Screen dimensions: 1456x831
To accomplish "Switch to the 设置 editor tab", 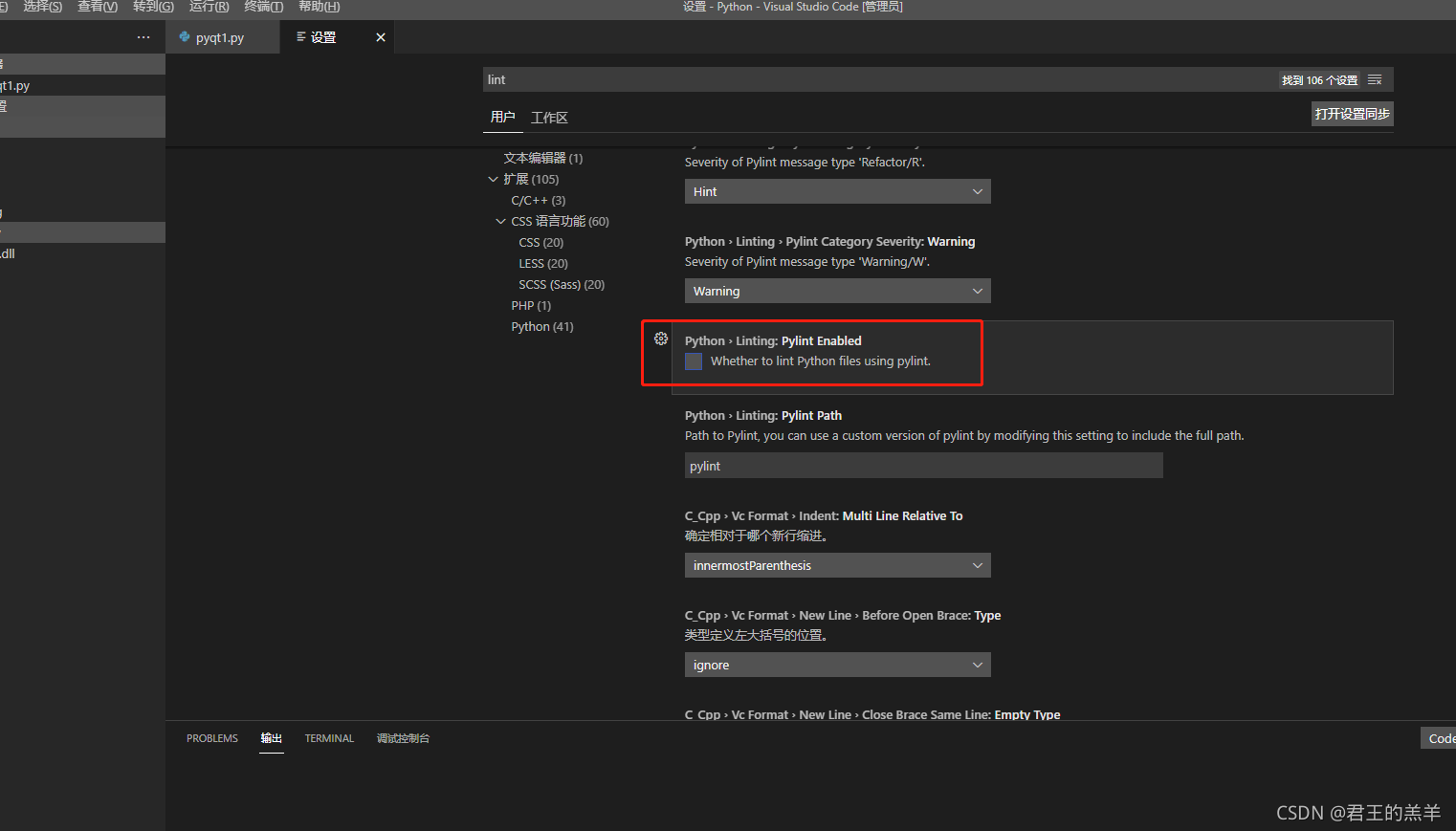I will coord(323,37).
